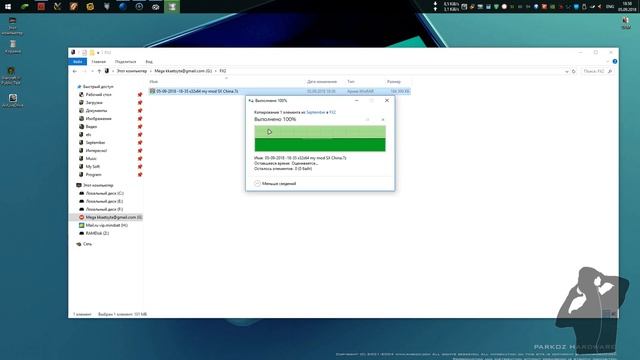Open the Desktop folder in Quick access
Screen dimensions: 640x360
pos(98,95)
